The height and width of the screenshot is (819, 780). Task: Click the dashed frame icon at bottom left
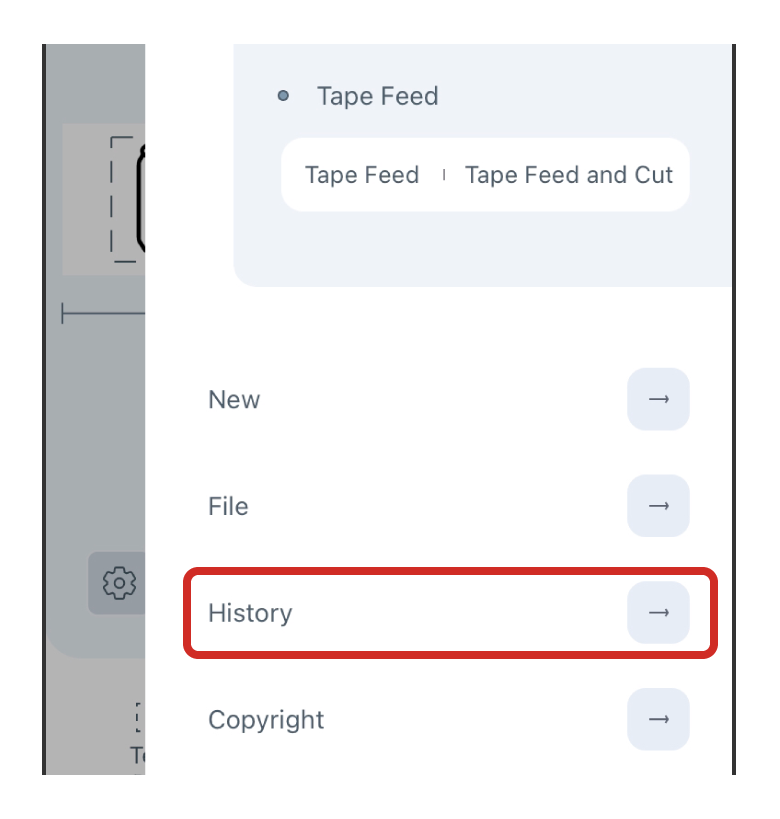[x=139, y=717]
